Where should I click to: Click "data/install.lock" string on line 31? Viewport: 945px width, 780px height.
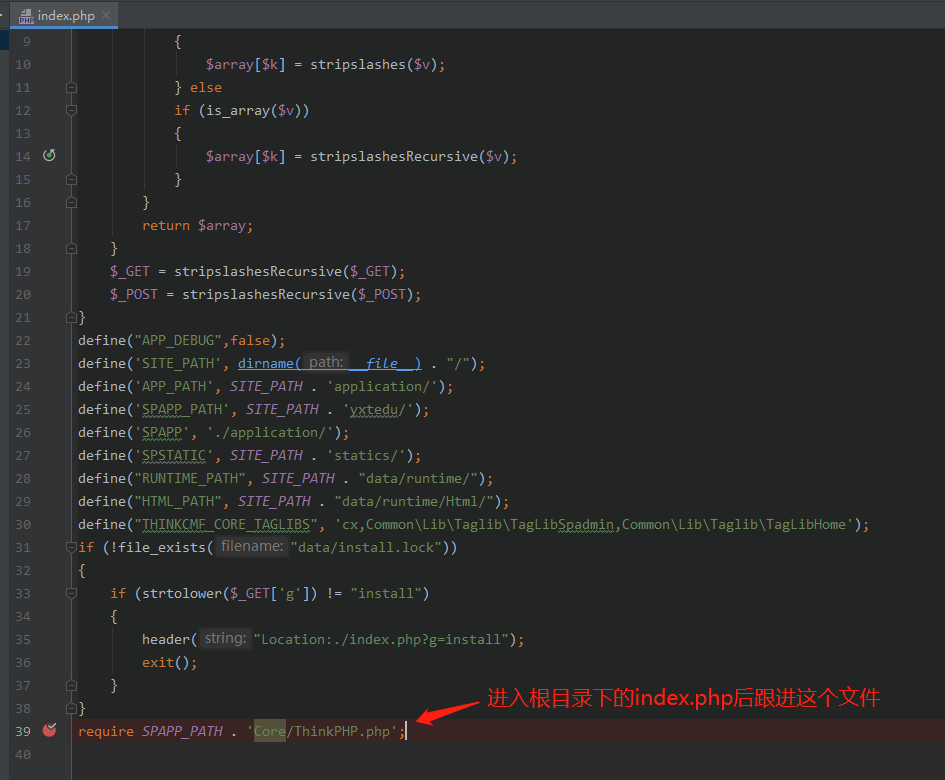pos(366,547)
